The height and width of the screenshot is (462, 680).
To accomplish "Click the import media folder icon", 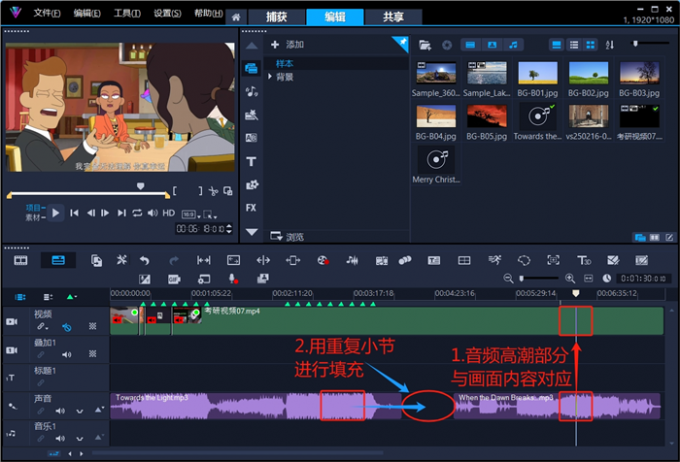I will click(x=425, y=45).
